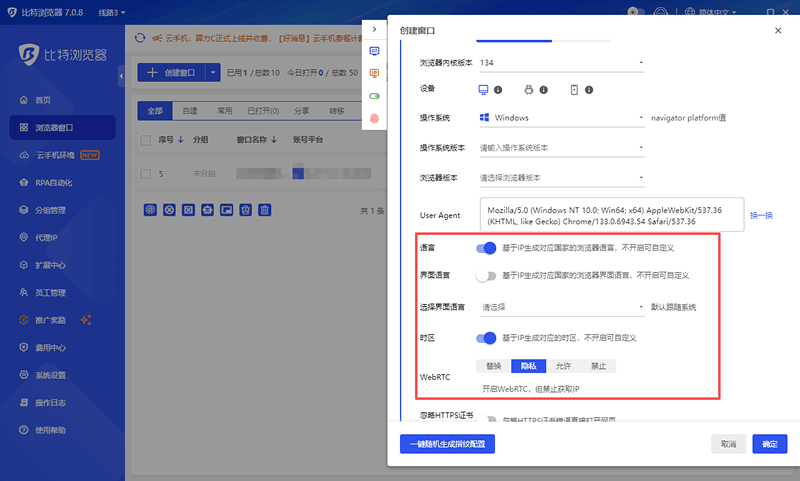The width and height of the screenshot is (800, 481).
Task: Select the Android device icon
Action: point(529,90)
